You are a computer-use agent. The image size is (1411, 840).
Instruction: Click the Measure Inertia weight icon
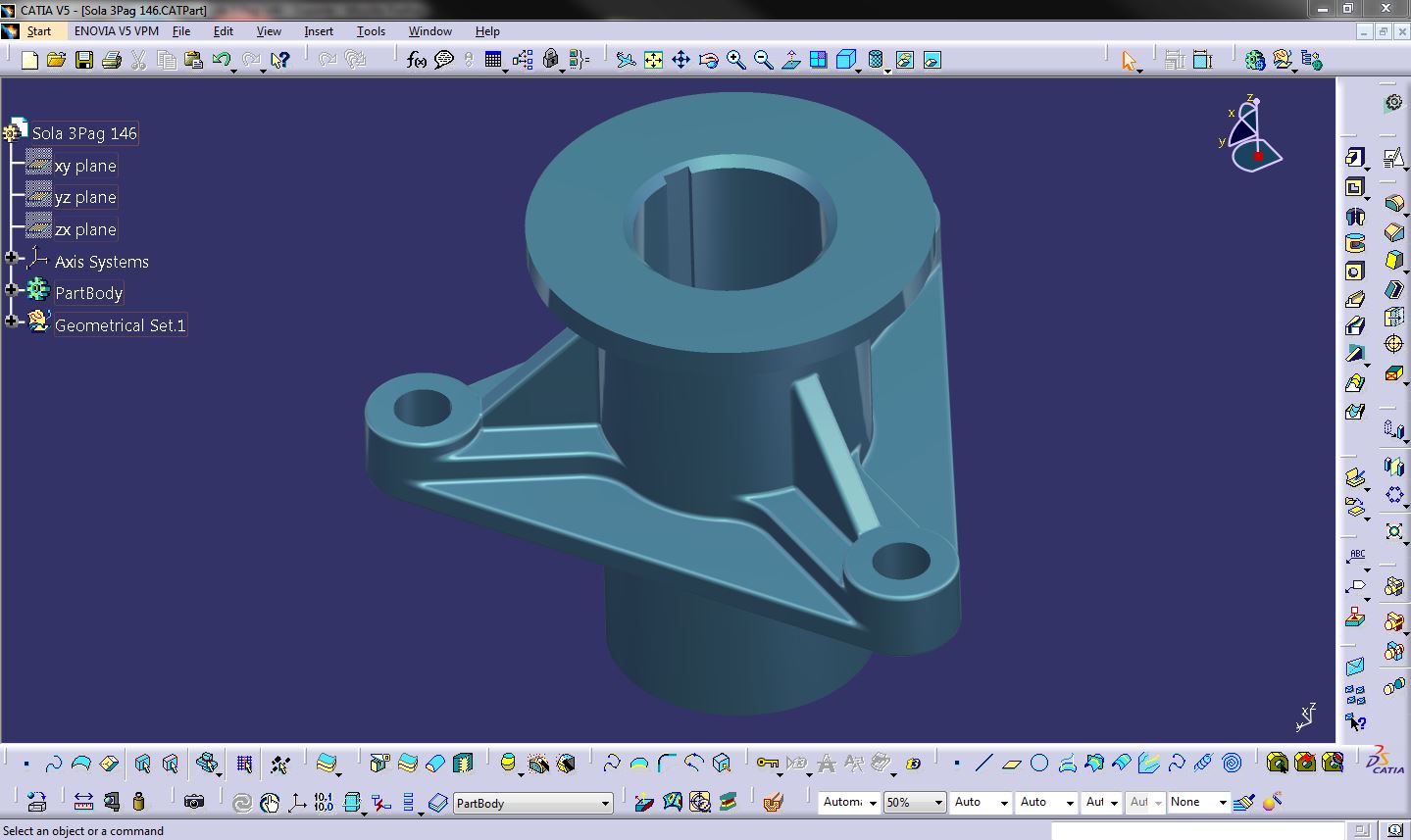tap(138, 802)
